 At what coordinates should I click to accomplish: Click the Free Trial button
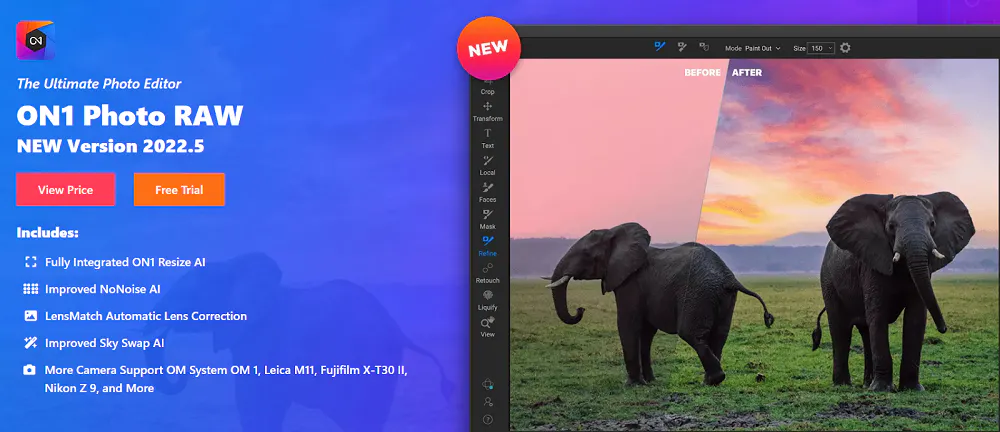179,189
